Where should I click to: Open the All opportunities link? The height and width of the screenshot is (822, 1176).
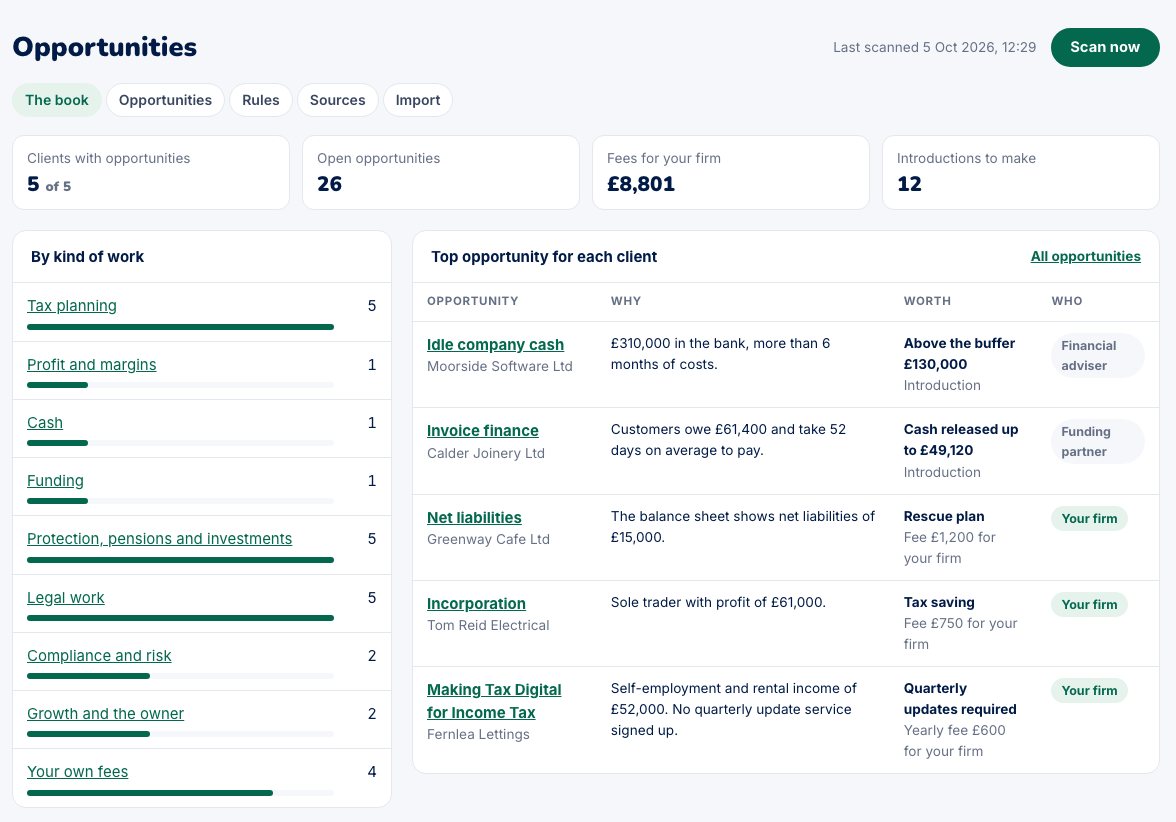coord(1085,256)
